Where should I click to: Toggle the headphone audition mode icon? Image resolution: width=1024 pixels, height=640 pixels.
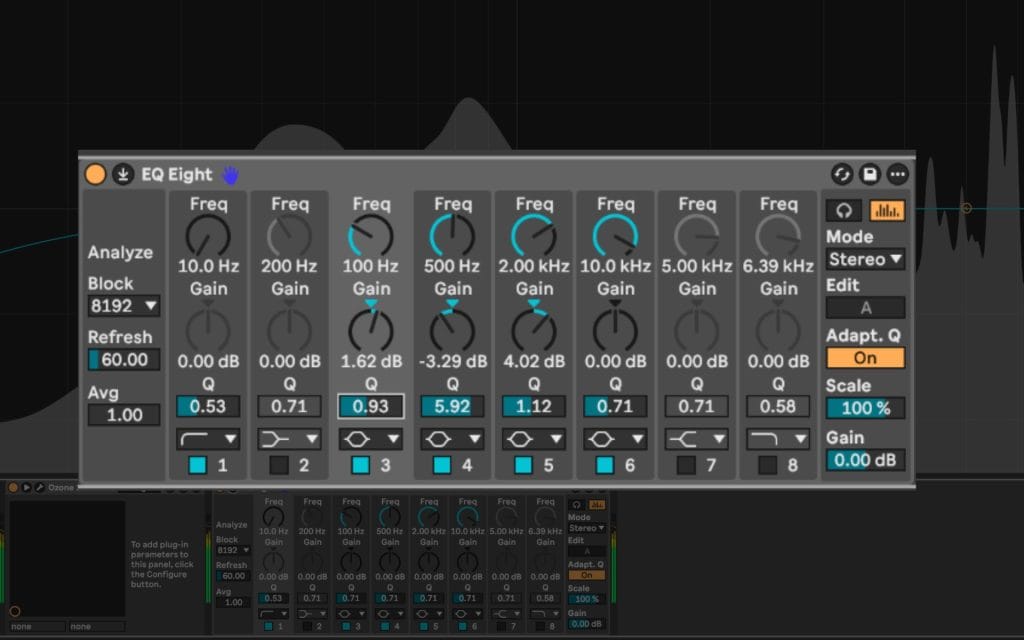[843, 211]
